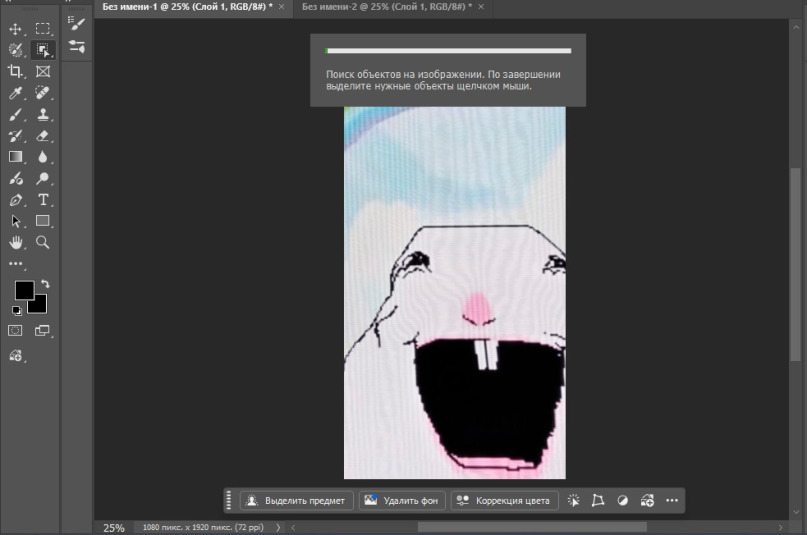Select the Brush tool
The width and height of the screenshot is (807, 535).
[15, 114]
